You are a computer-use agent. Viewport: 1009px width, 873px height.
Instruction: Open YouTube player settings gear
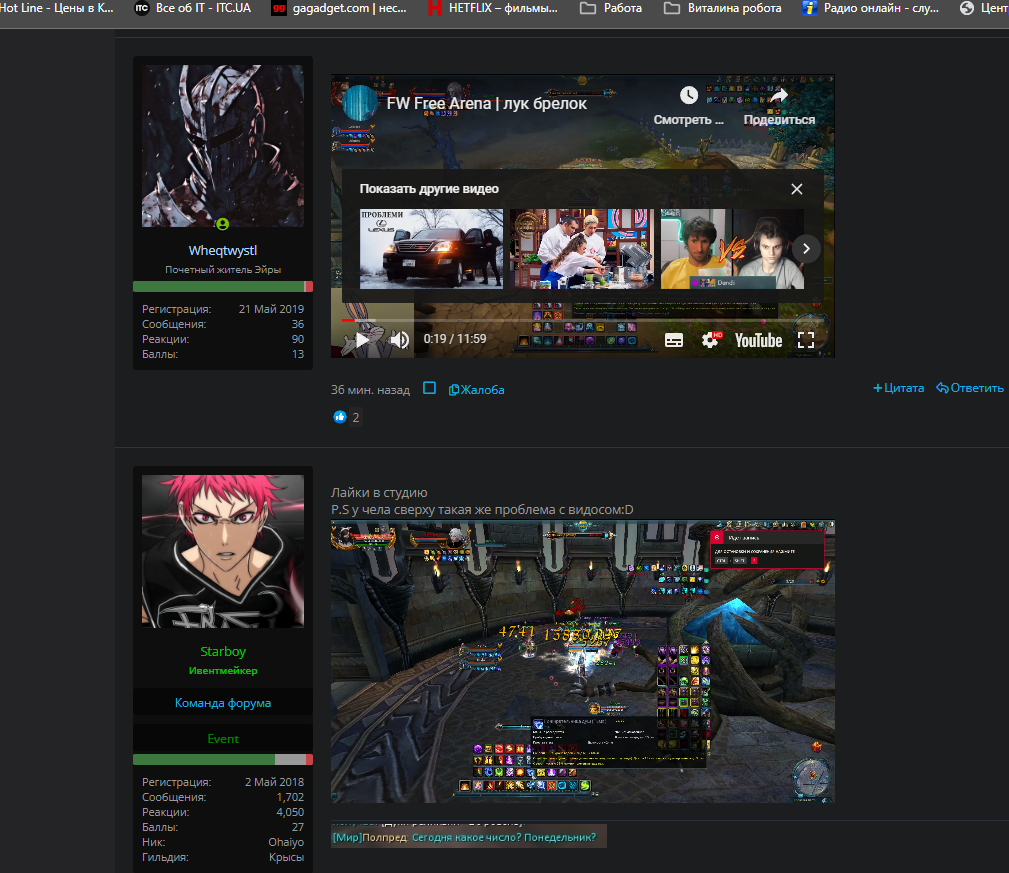click(710, 340)
